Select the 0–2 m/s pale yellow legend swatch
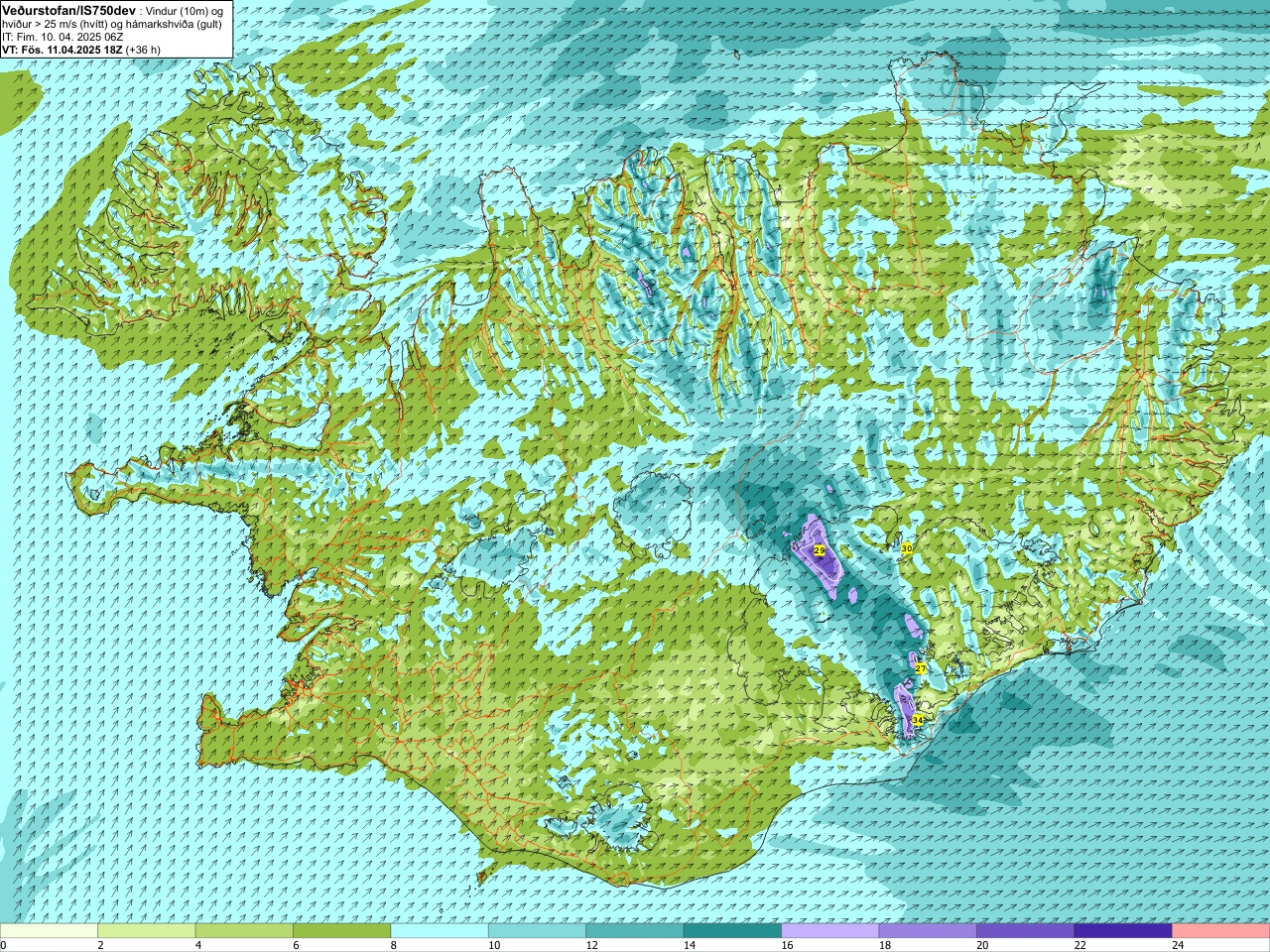The image size is (1270, 952). (x=49, y=931)
